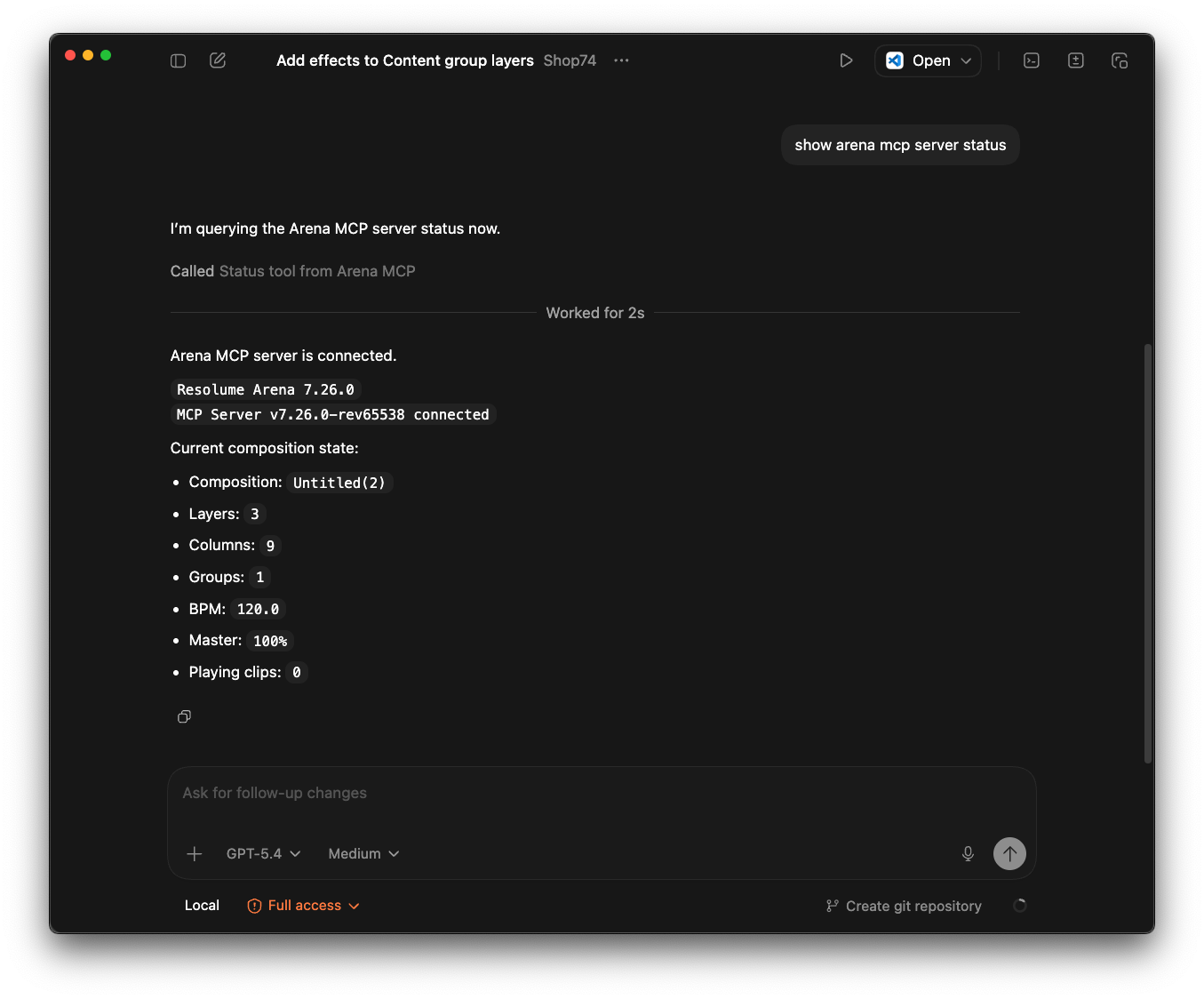Copy the response with copy icon

click(x=184, y=716)
